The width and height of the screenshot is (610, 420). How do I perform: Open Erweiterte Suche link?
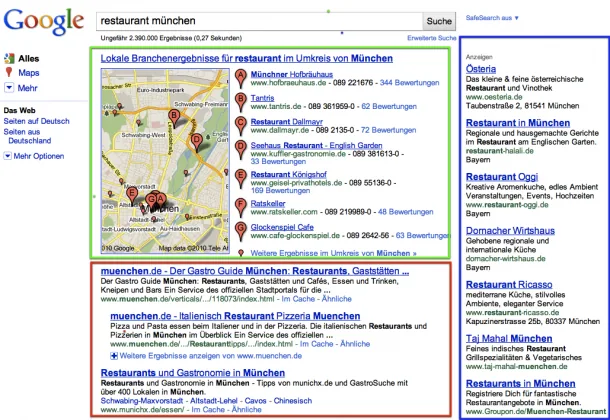click(x=431, y=38)
